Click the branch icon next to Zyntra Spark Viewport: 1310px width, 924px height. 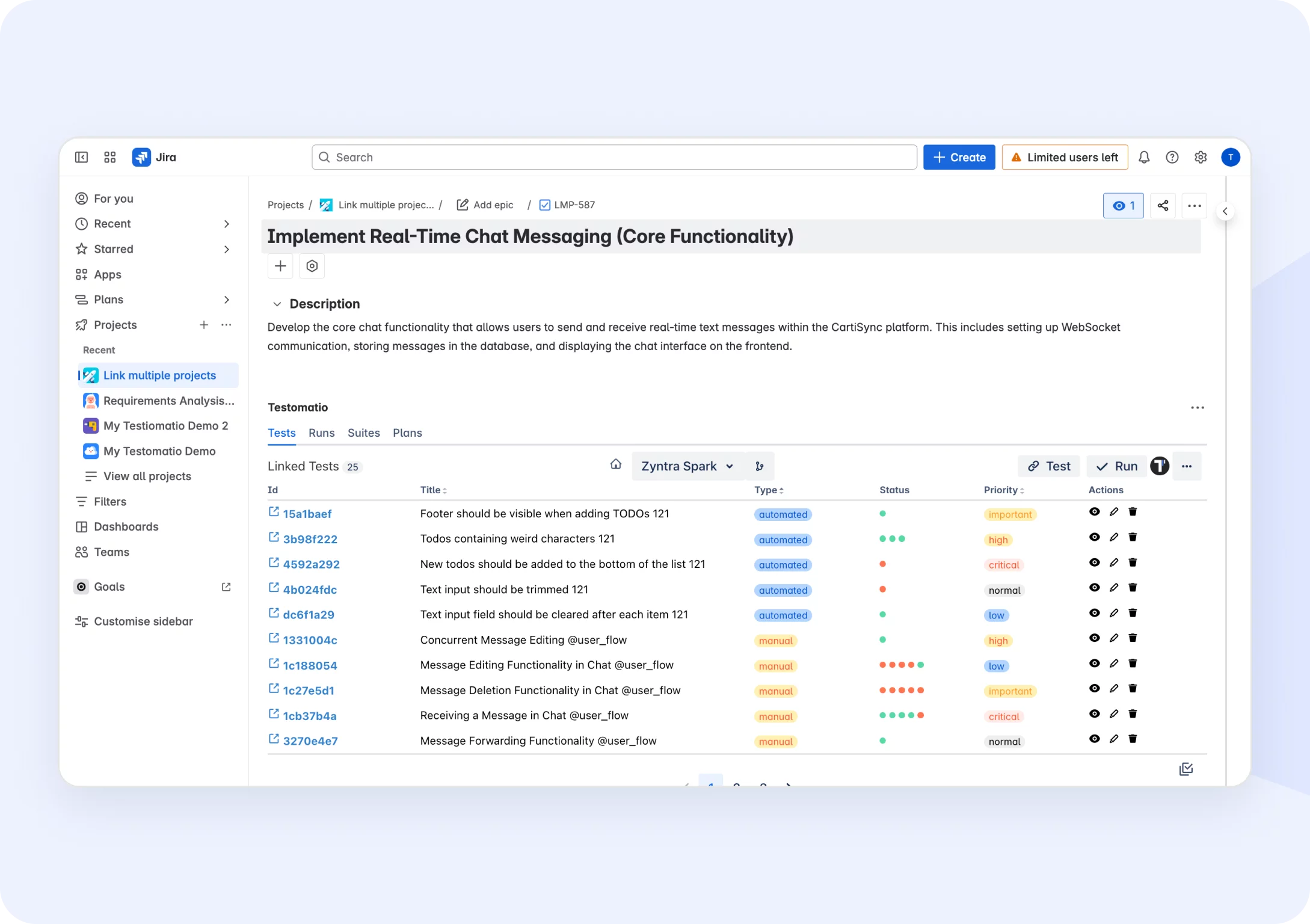coord(760,466)
